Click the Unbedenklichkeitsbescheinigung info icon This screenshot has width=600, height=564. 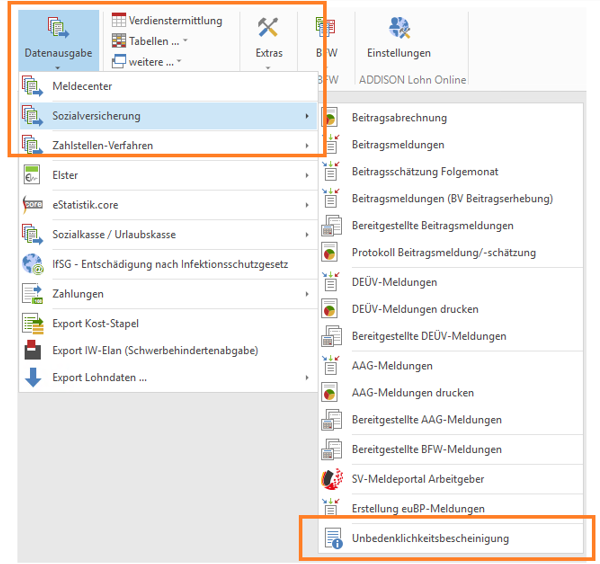(x=333, y=538)
